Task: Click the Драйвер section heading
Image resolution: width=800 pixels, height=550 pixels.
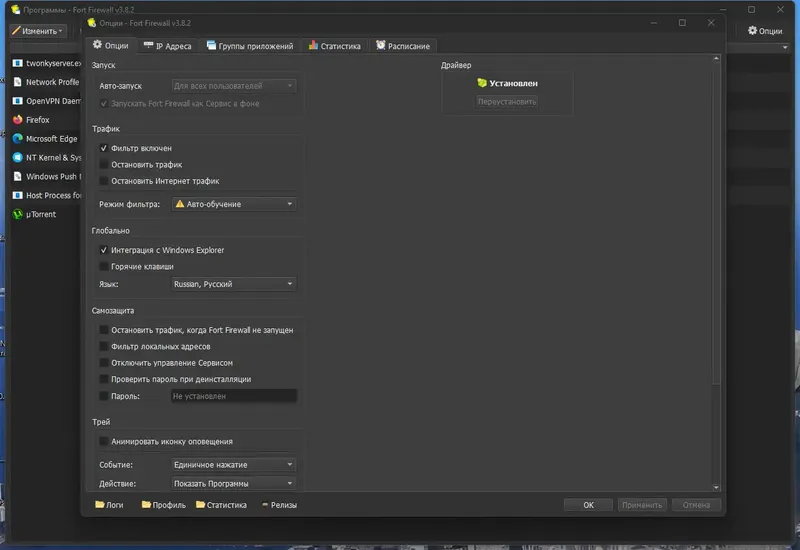Action: (x=456, y=65)
